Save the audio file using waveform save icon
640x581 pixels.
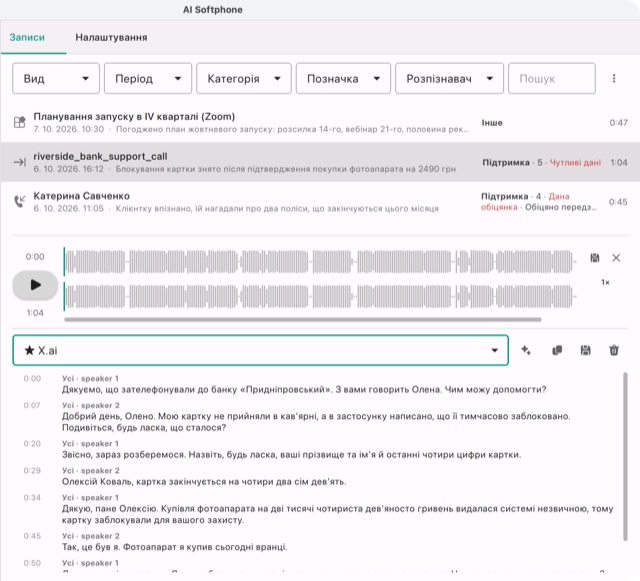[x=595, y=258]
